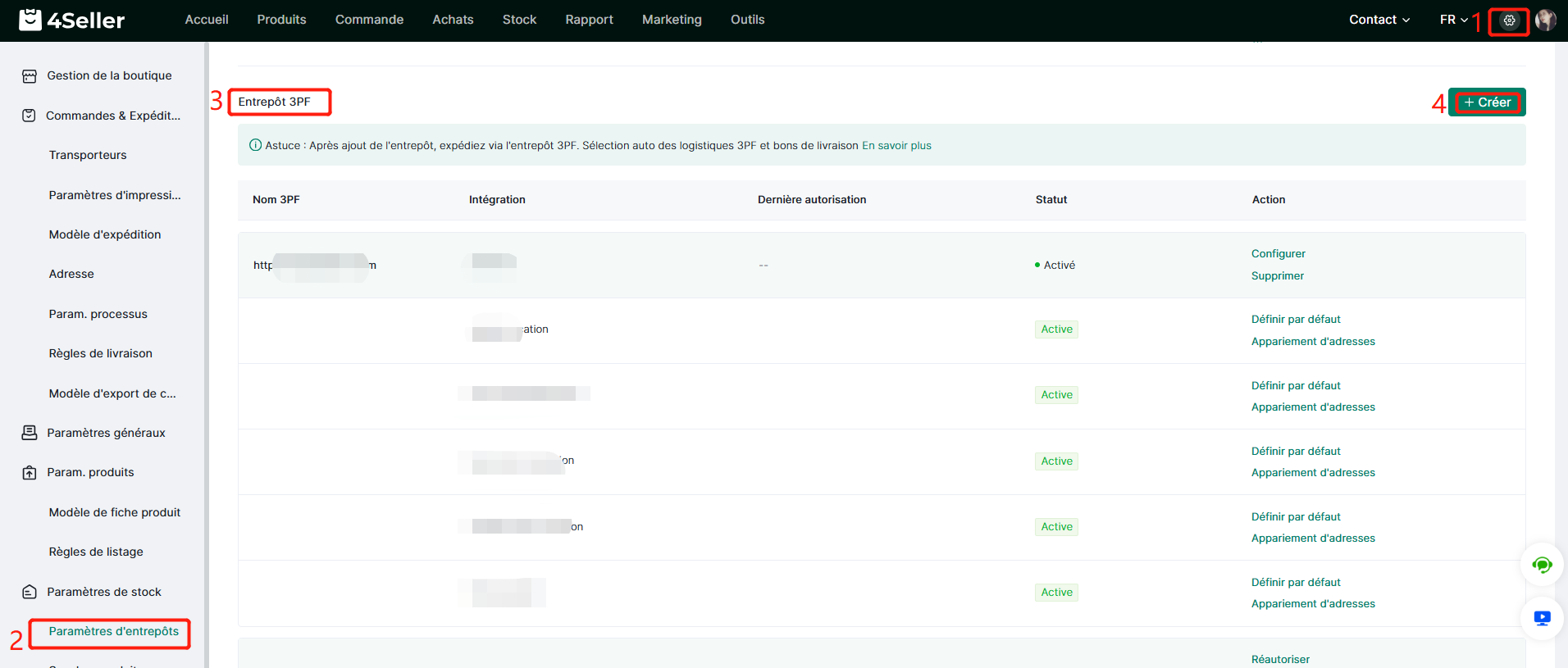Viewport: 1568px width, 668px height.
Task: Click the Param. produits icon
Action: 30,473
